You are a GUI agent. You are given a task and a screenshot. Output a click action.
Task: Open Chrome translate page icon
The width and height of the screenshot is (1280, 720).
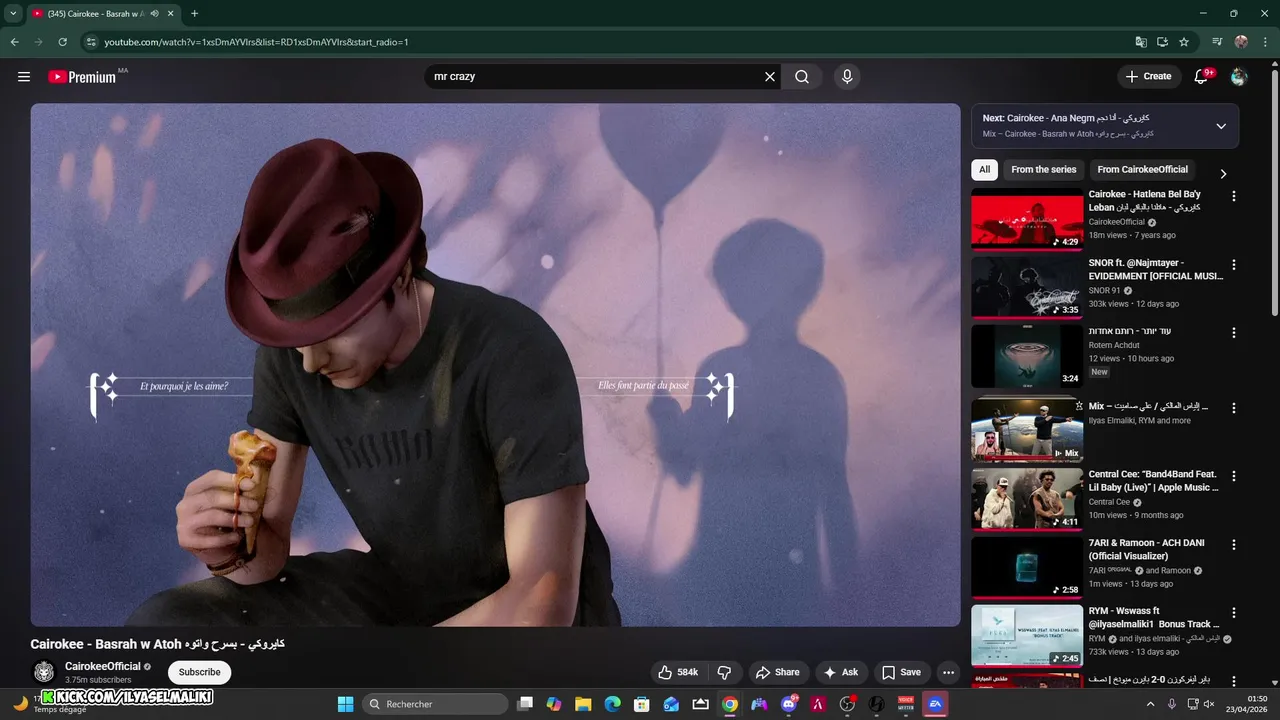coord(1141,42)
